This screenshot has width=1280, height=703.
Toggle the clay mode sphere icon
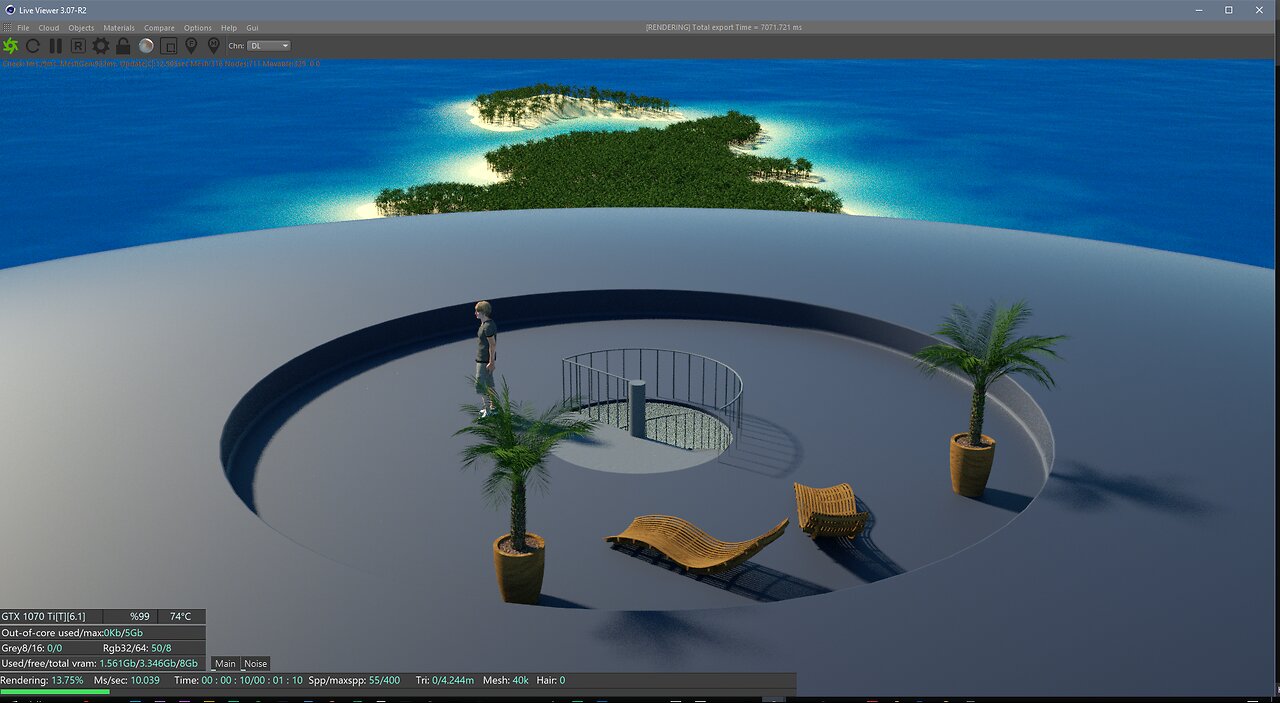coord(146,46)
